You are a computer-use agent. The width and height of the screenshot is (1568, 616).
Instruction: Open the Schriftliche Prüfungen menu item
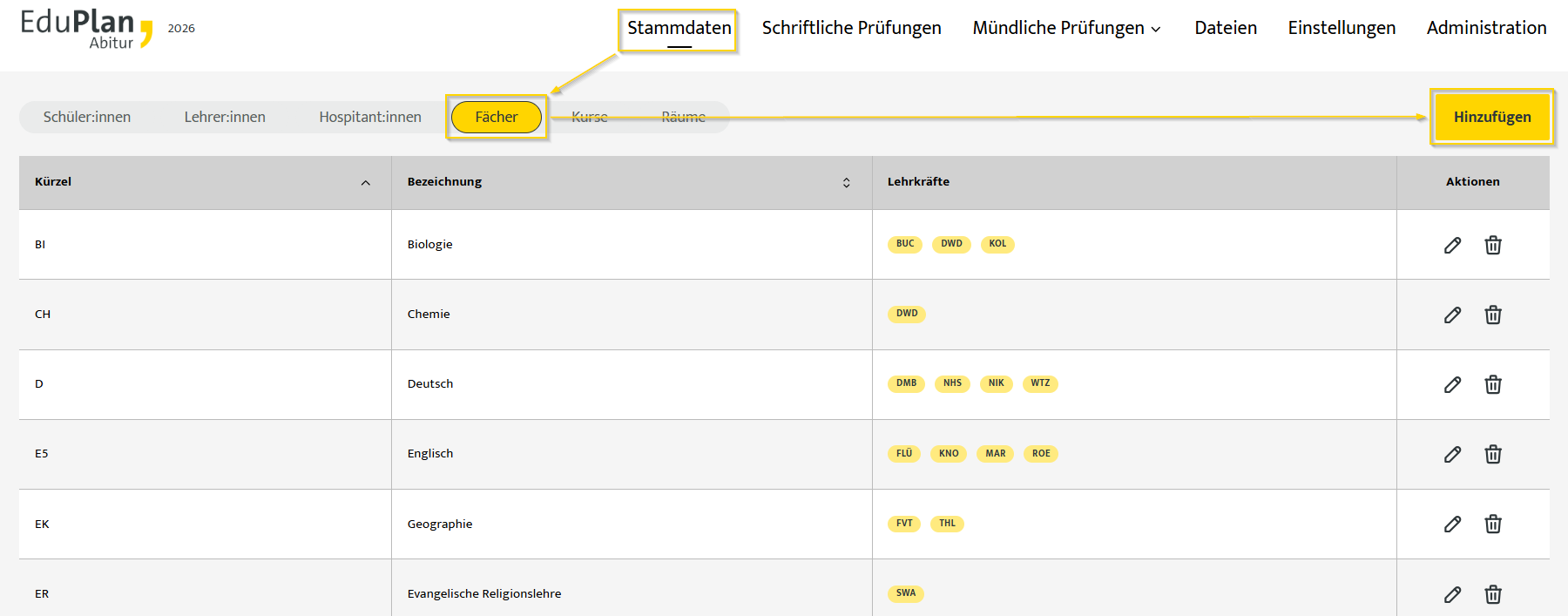(851, 28)
